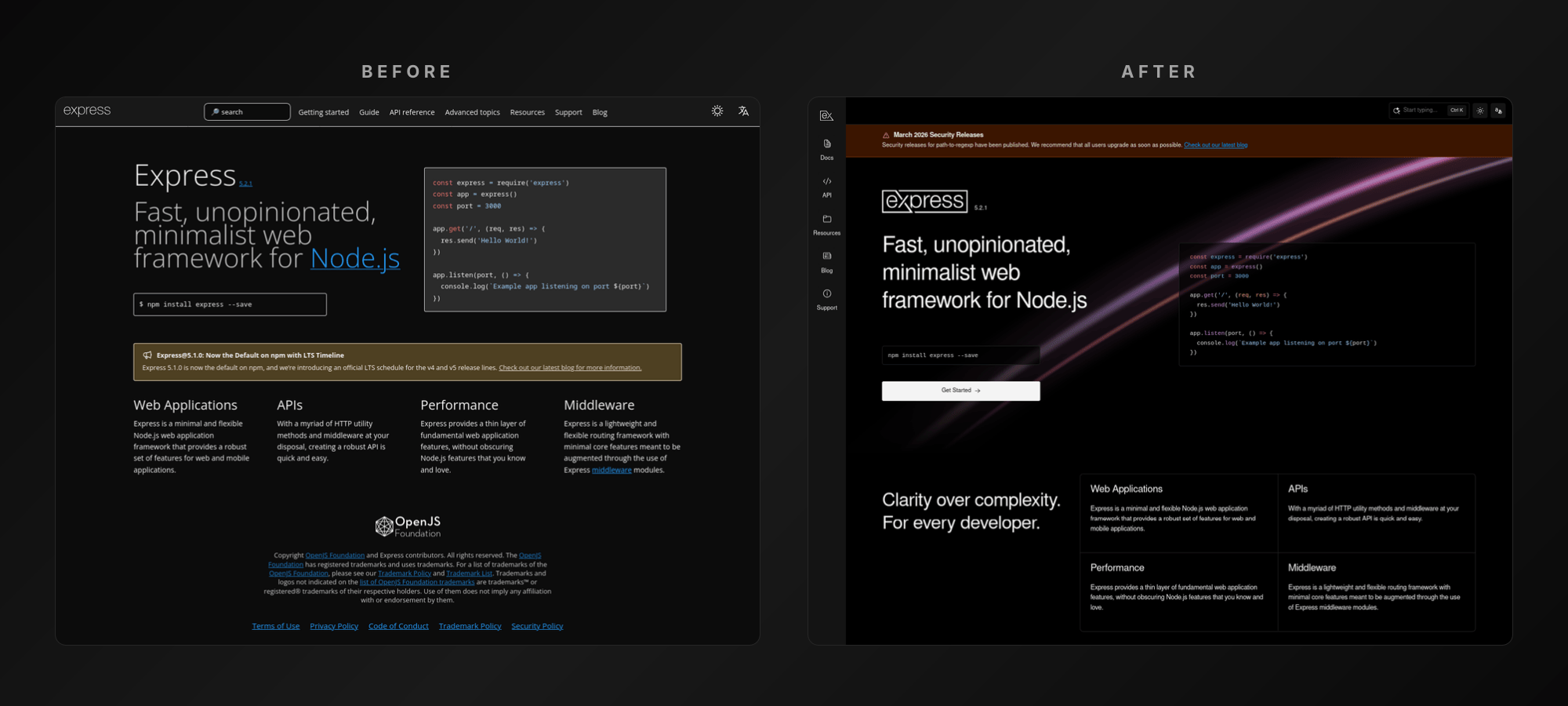Open the Resources item in Before top nav
The image size is (1568, 706).
click(x=527, y=112)
